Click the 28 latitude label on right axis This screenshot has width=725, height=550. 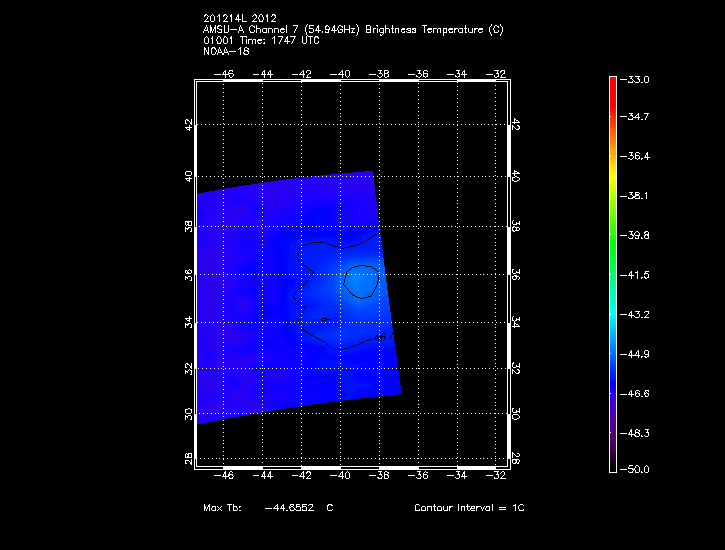515,458
